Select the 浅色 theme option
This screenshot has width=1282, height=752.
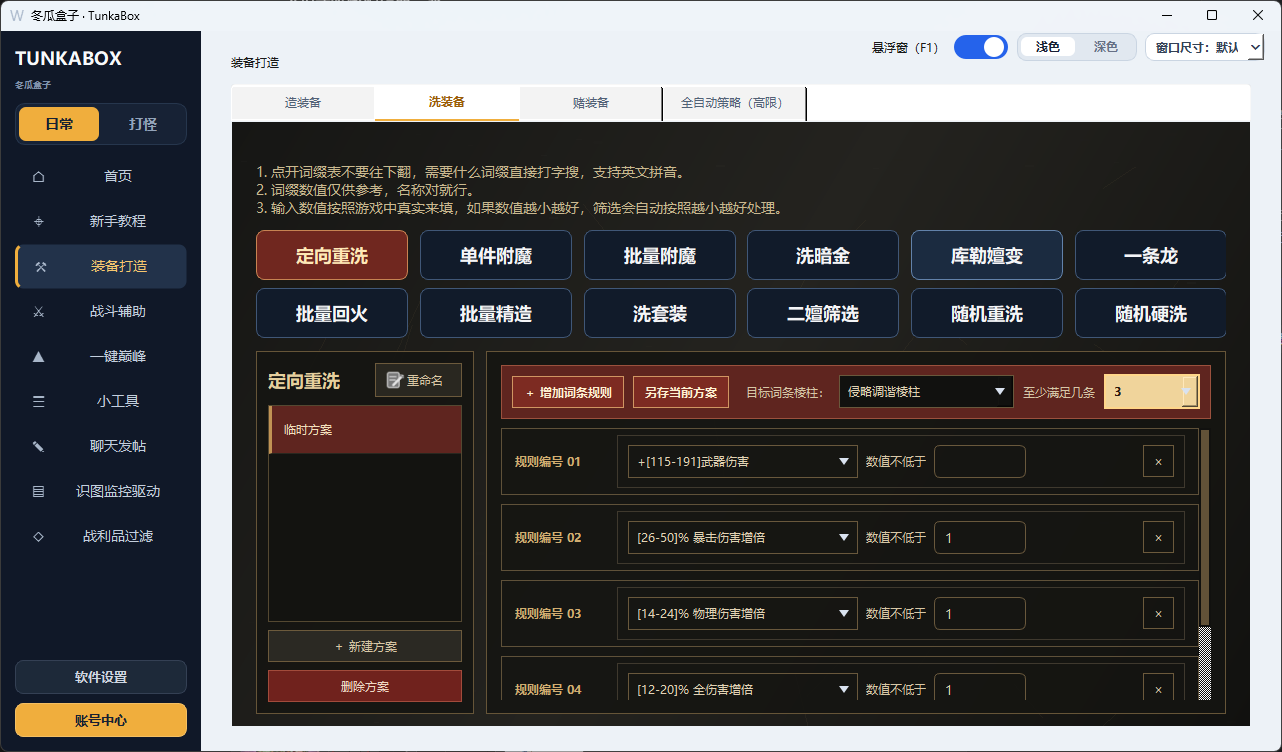tap(1047, 47)
